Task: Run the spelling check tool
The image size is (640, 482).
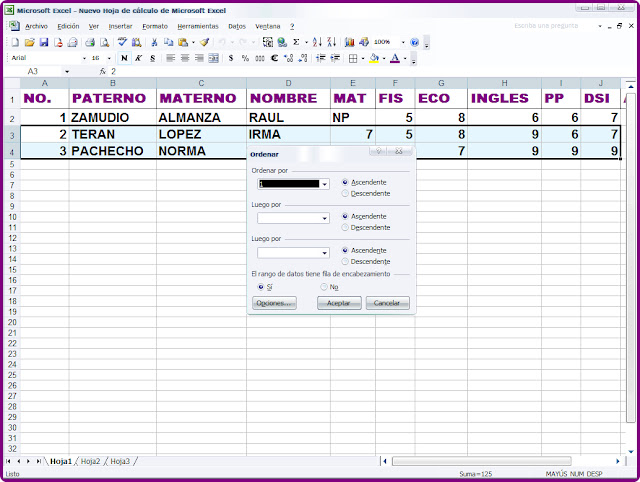Action: click(122, 42)
